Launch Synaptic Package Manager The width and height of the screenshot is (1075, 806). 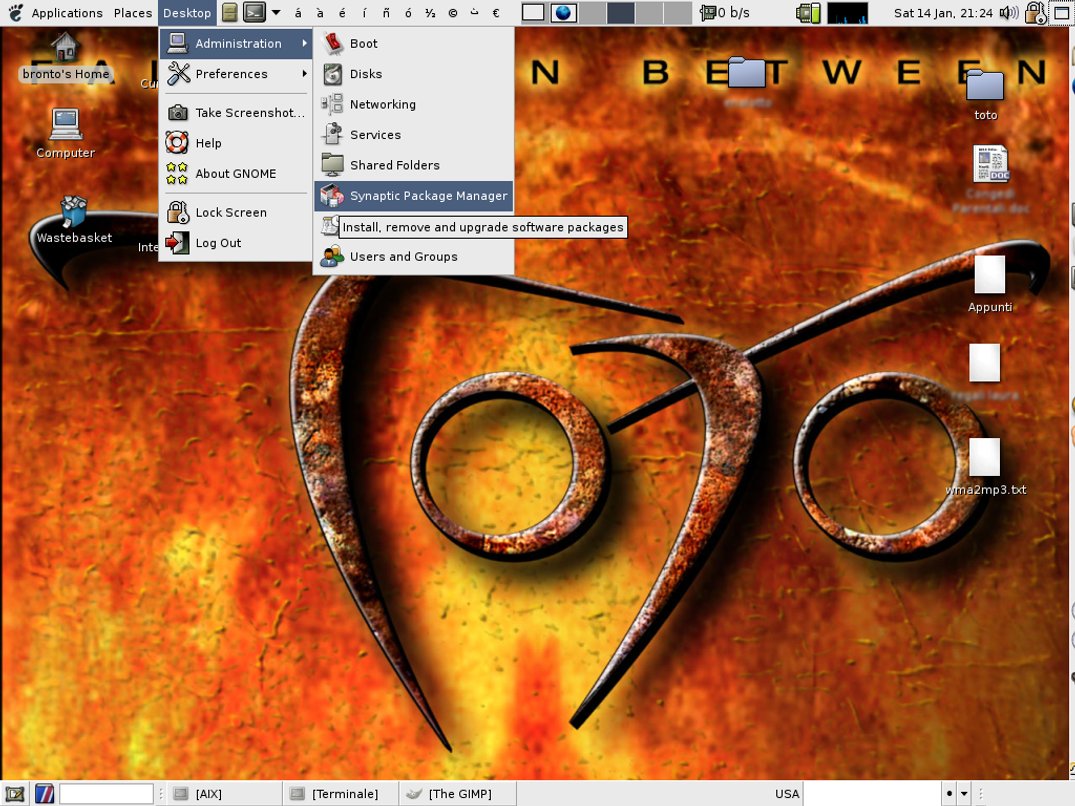point(413,196)
